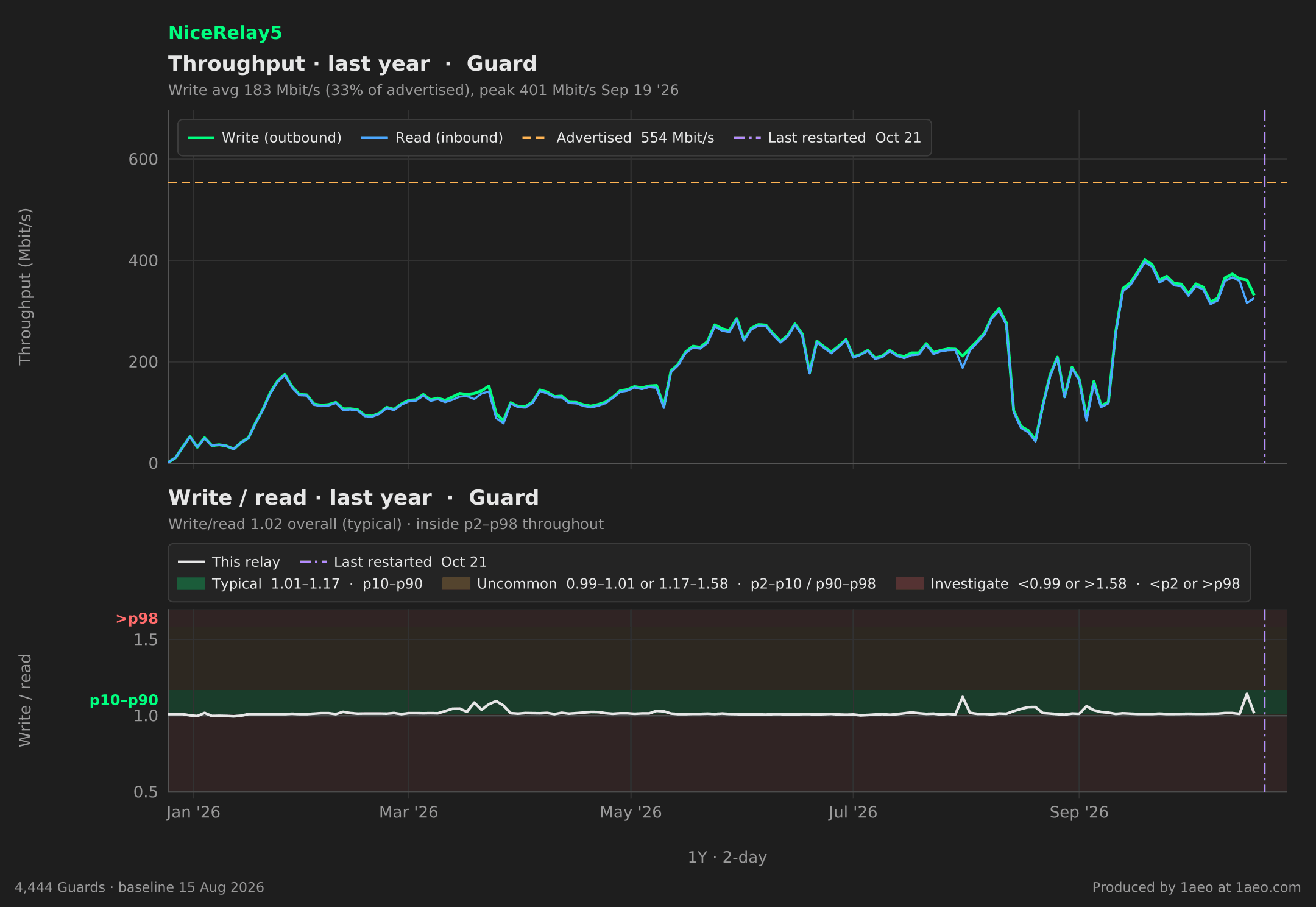Click the 'Write / read · last year · Guard' title
Screen dimensions: 1316x907
coord(353,497)
